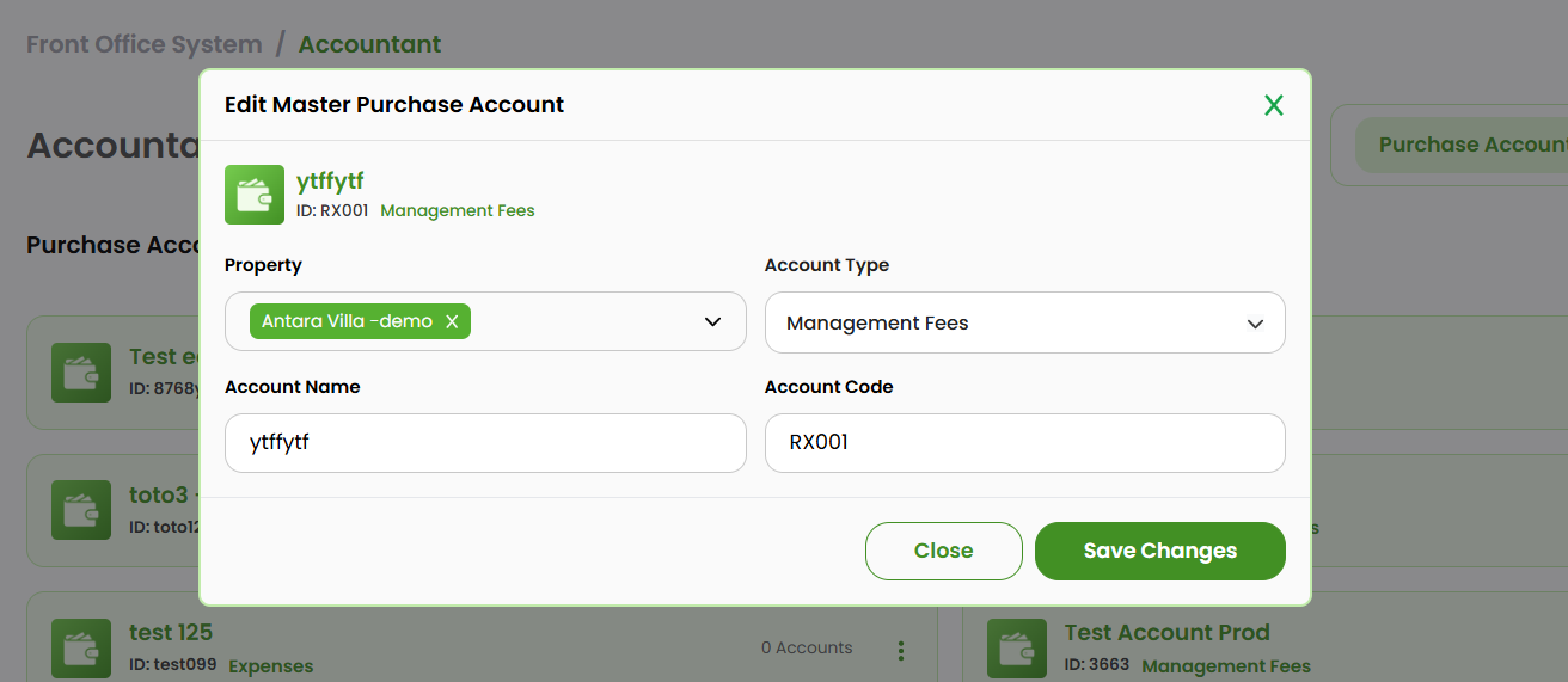Remove the Antara Villa -demo property tag
The width and height of the screenshot is (1568, 682).
pyautogui.click(x=452, y=321)
